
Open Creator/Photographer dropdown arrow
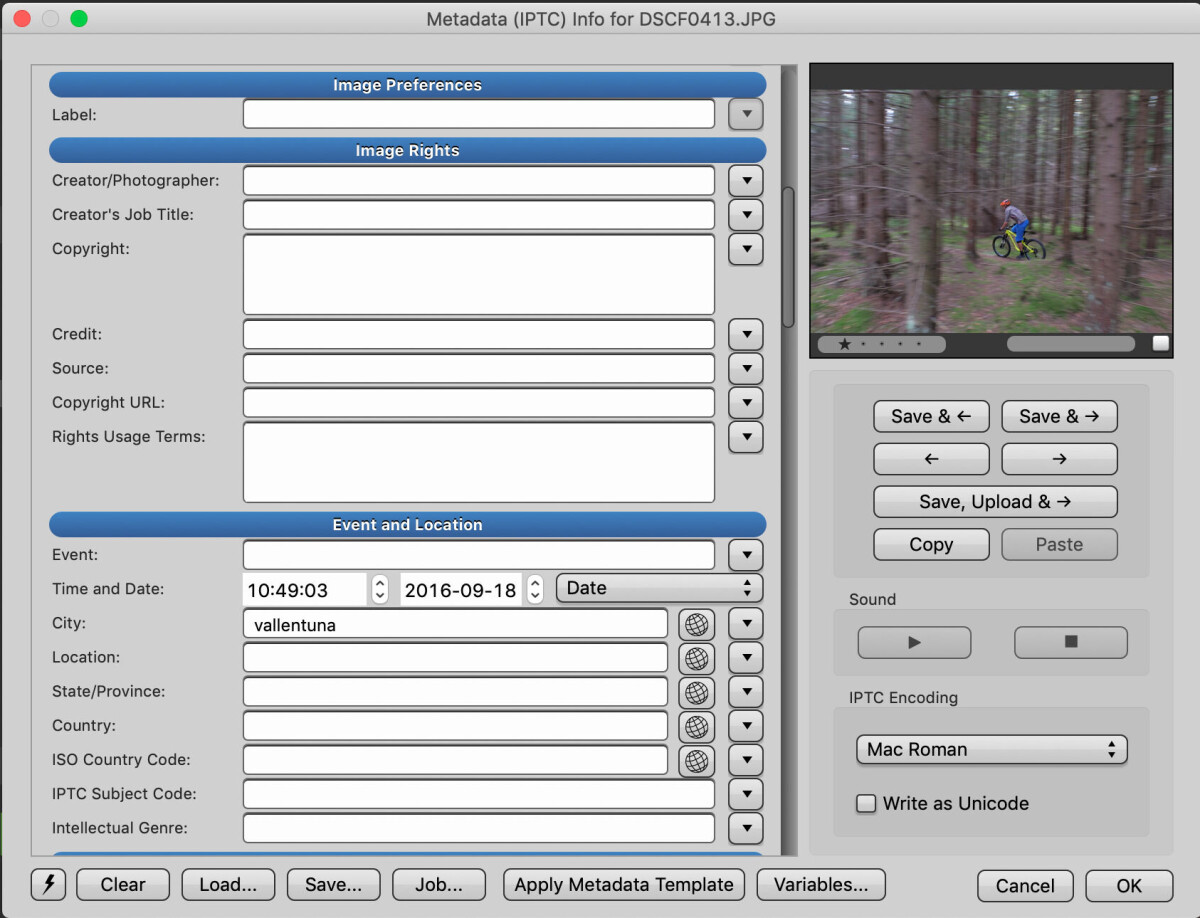tap(746, 181)
